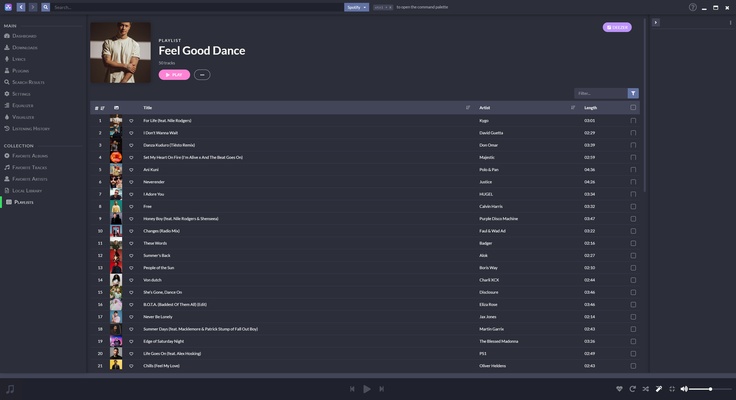736x400 pixels.
Task: Open Settings in the sidebar
Action: [17, 94]
